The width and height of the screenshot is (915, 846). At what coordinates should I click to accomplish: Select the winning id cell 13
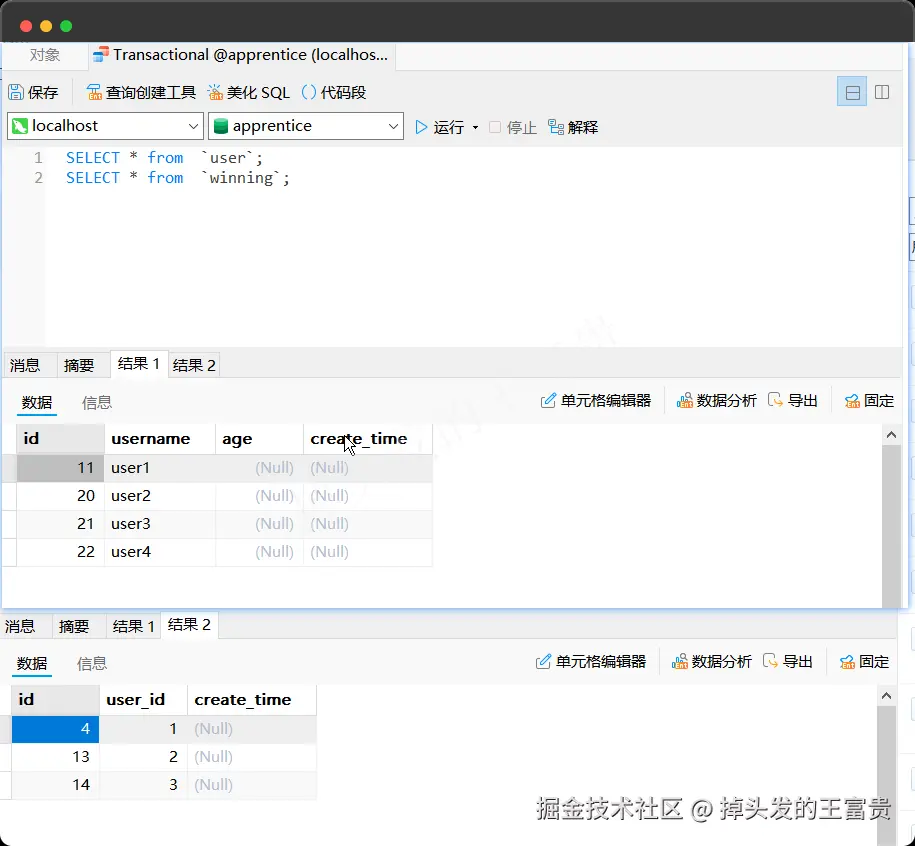coord(55,757)
